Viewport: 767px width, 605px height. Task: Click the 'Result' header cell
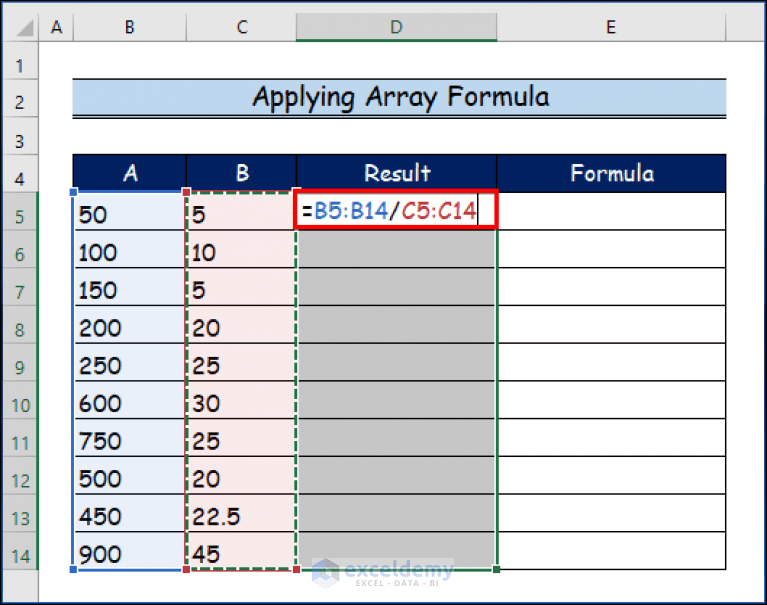pos(397,174)
